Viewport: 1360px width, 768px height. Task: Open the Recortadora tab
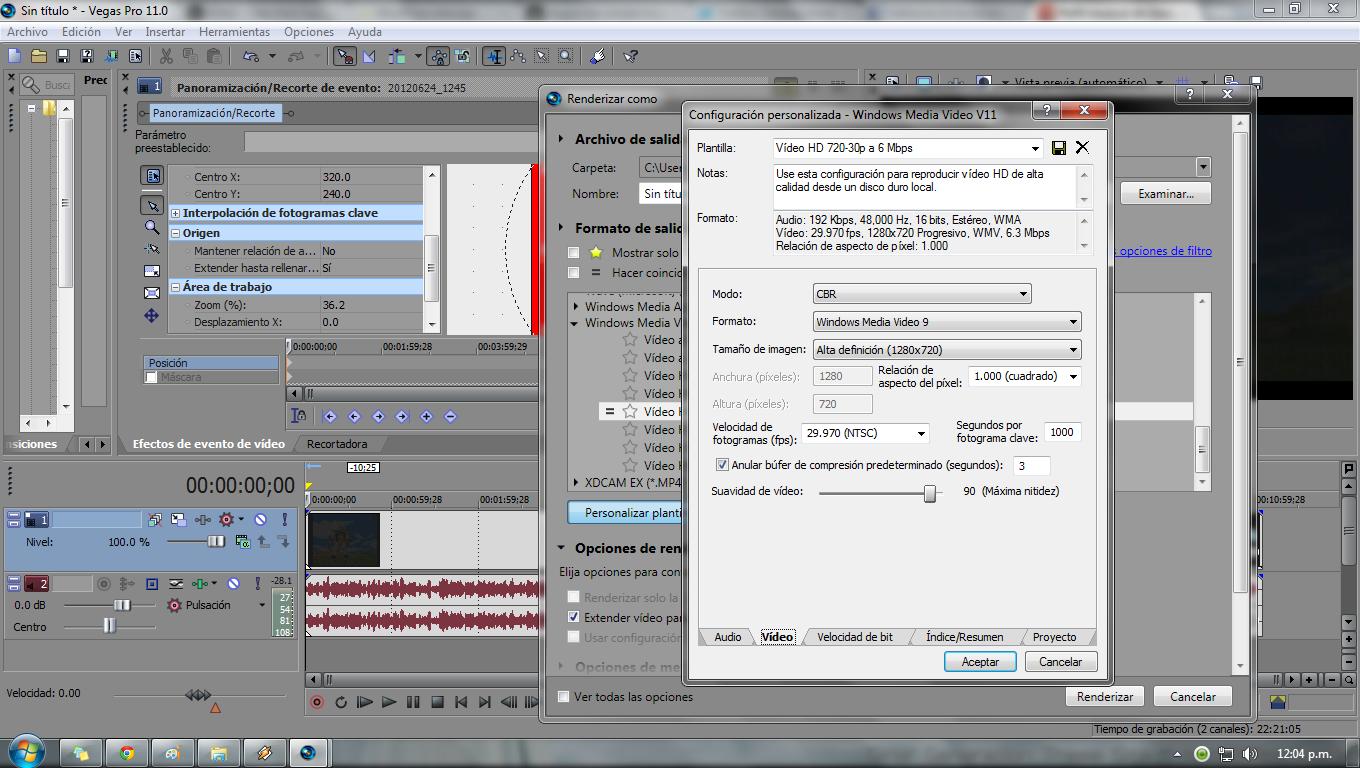point(337,444)
